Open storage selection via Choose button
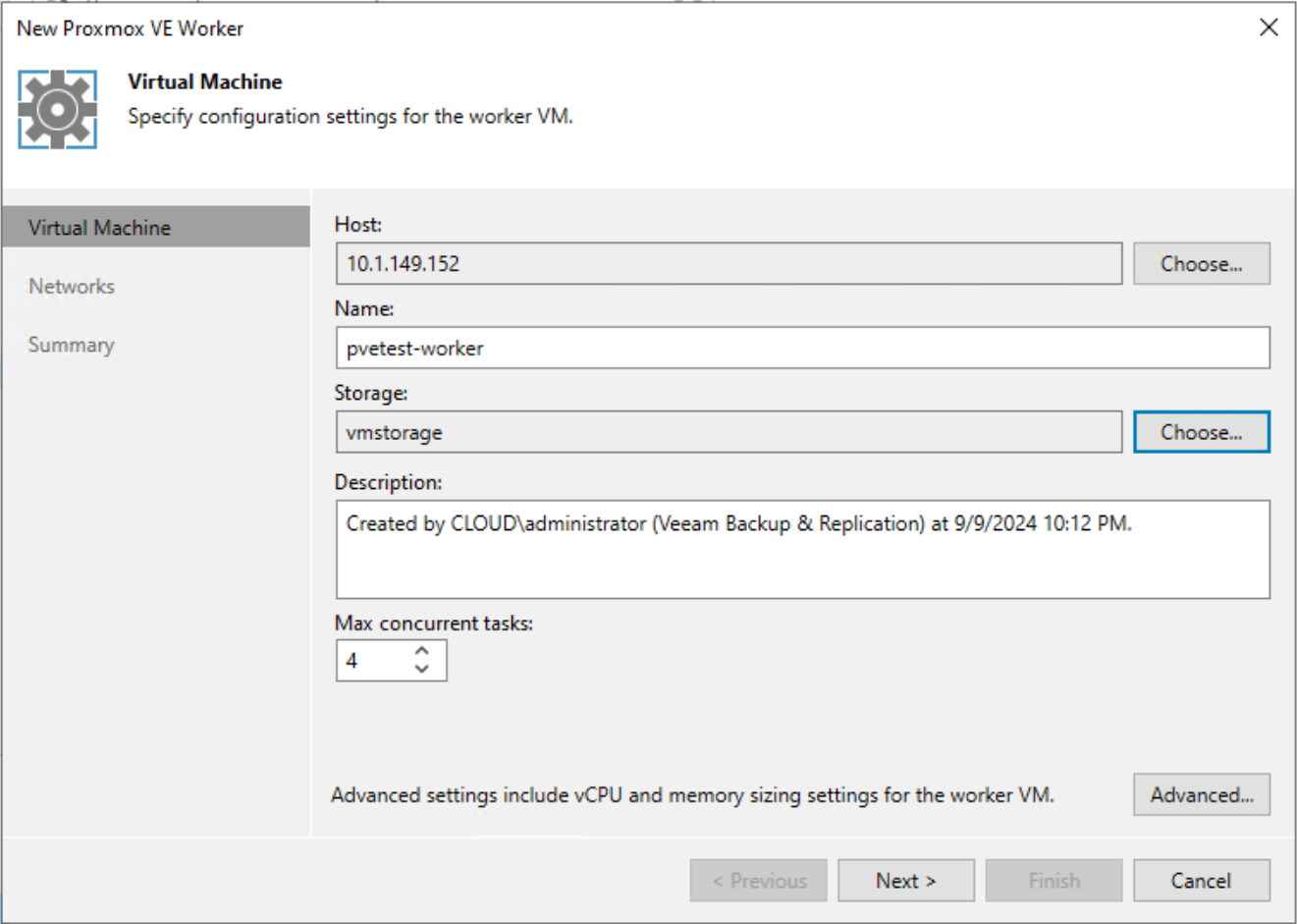Screen dimensions: 1297x924 [x=1201, y=431]
